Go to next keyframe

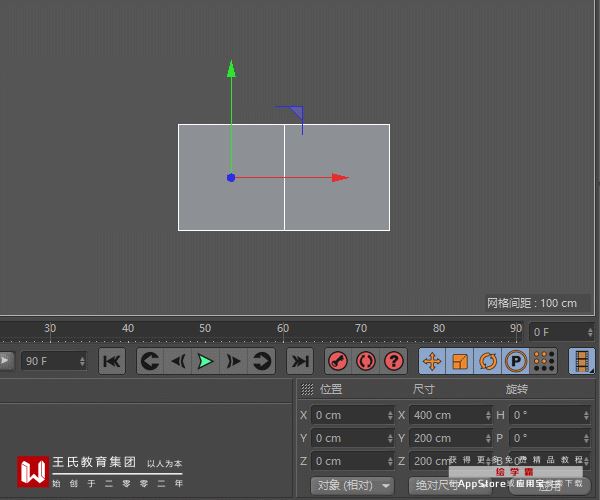tap(261, 361)
